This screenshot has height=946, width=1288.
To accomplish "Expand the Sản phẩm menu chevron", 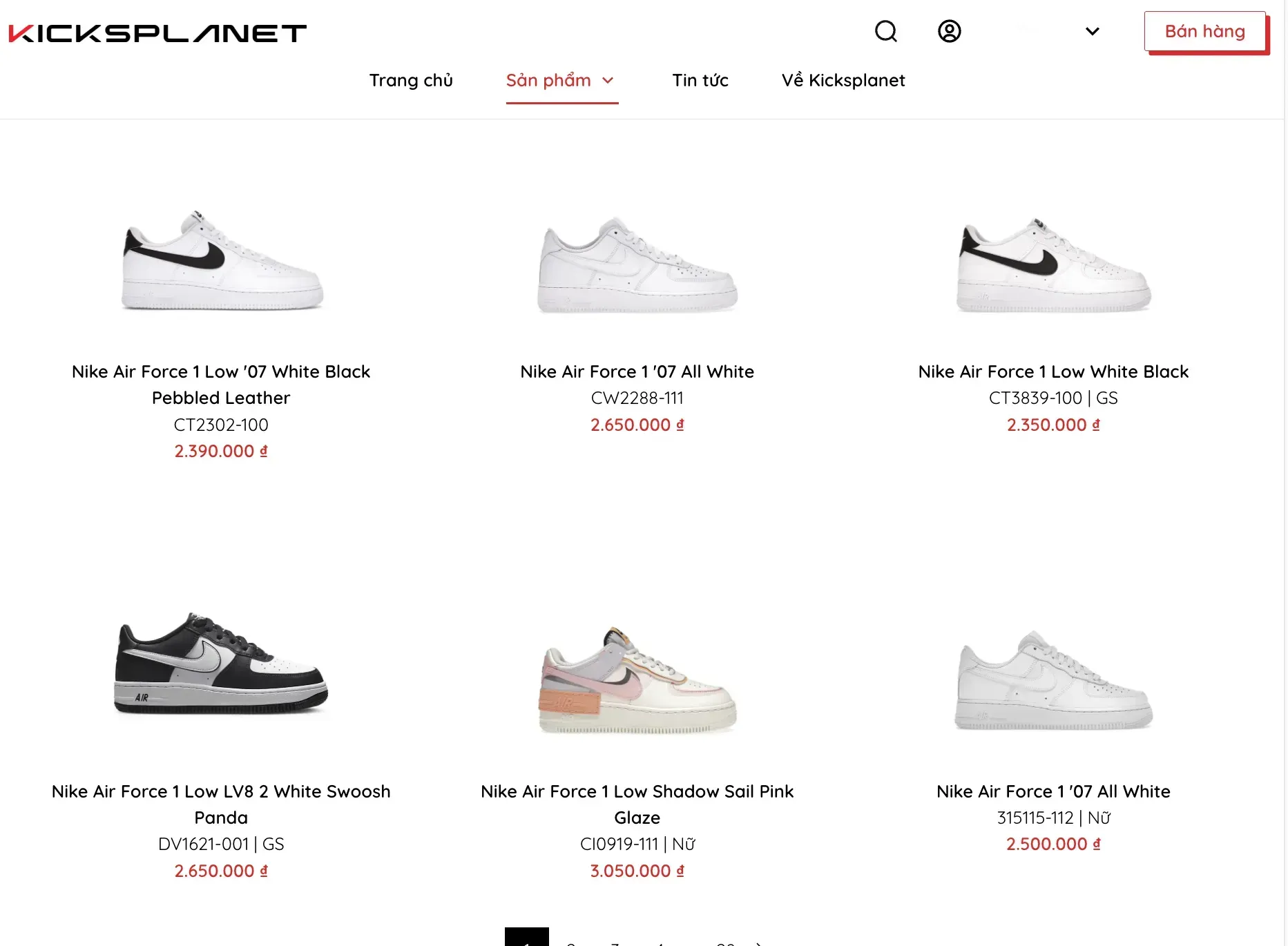I will point(608,81).
